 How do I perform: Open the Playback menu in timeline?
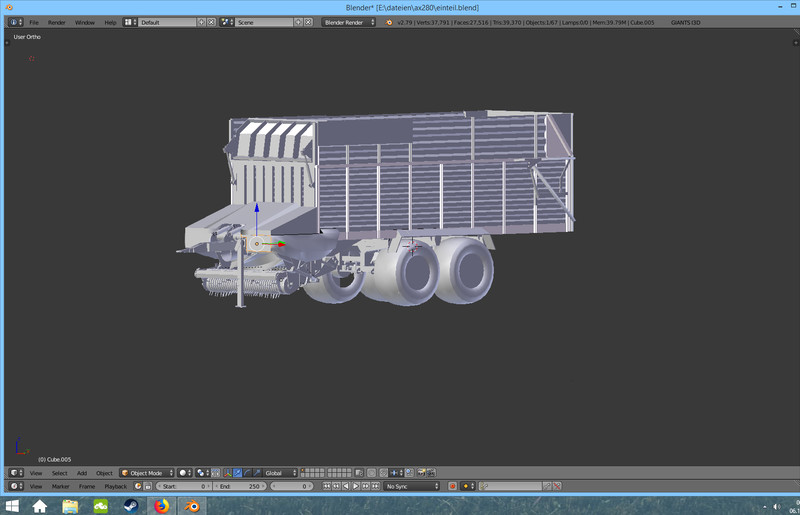coord(116,486)
